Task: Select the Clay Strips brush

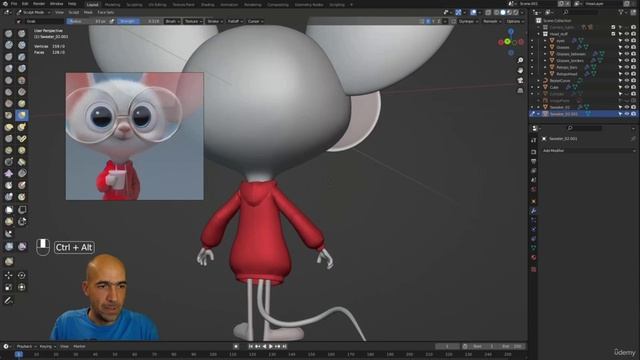Action: pyautogui.click(x=22, y=45)
